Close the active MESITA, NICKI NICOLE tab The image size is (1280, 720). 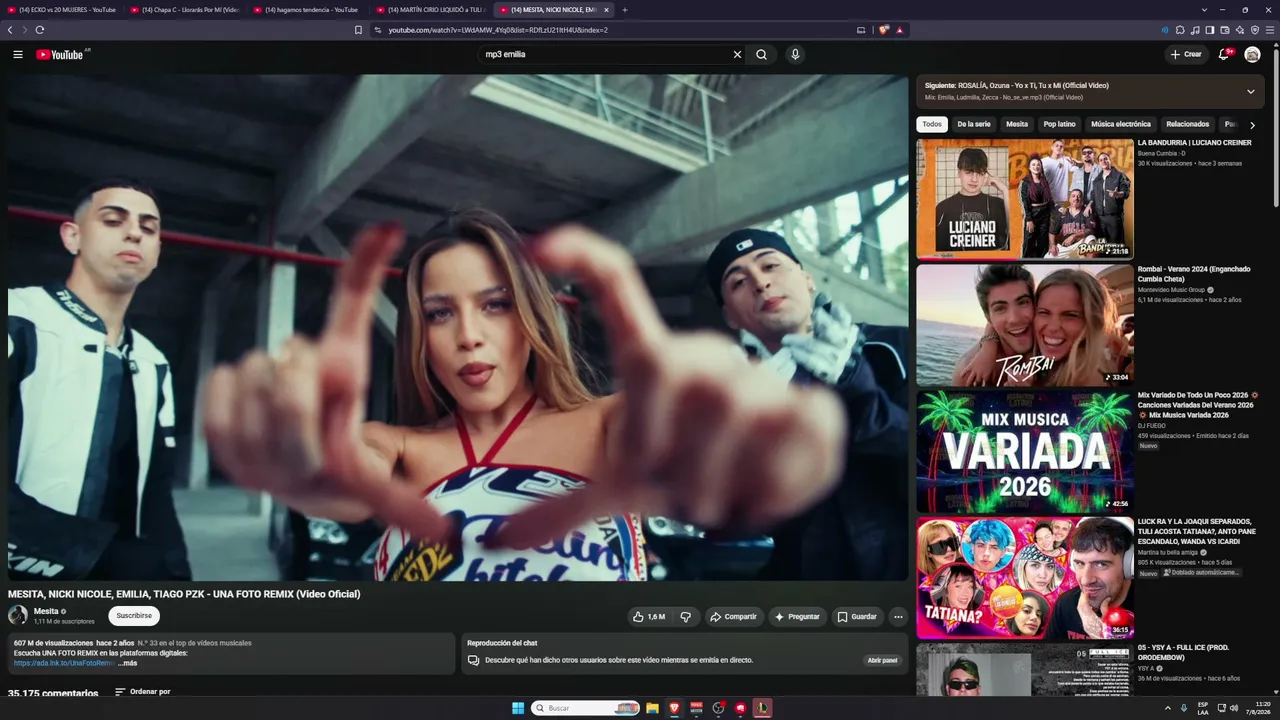[606, 10]
